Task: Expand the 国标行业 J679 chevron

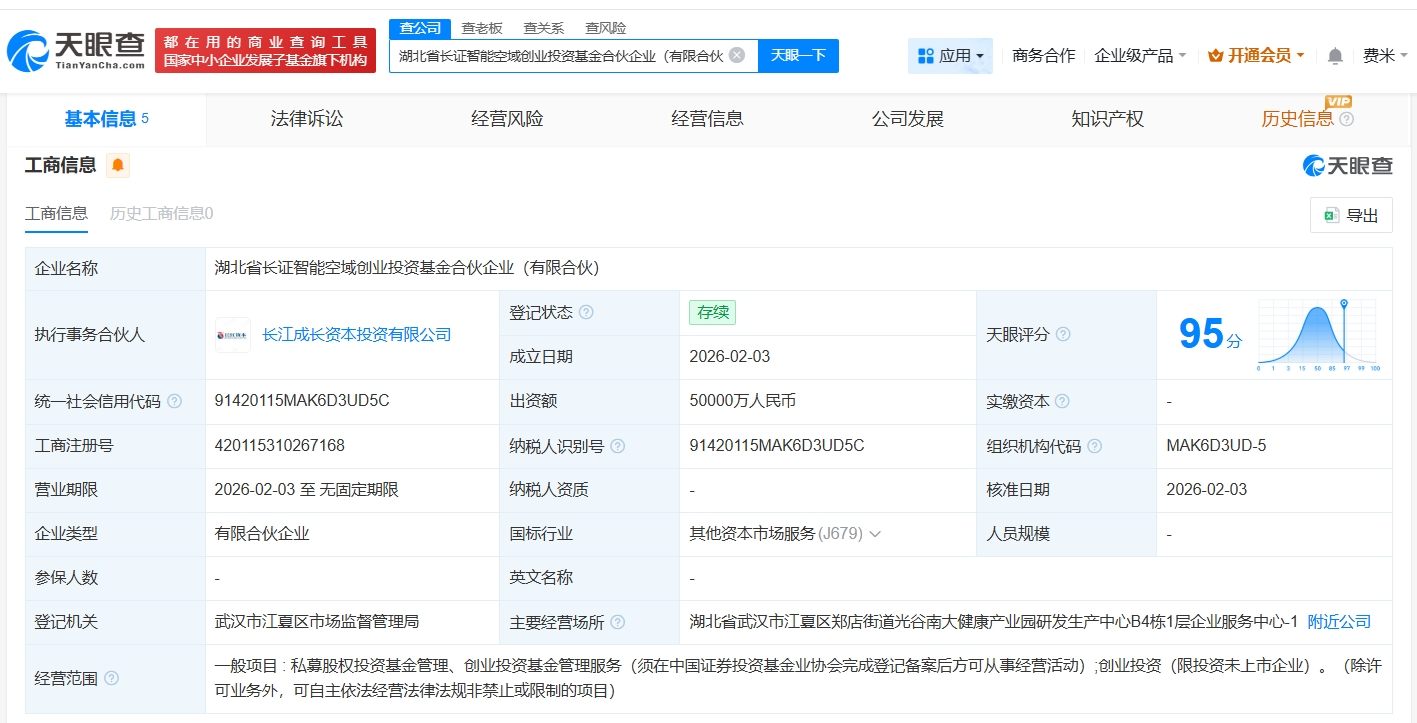Action: tap(875, 534)
